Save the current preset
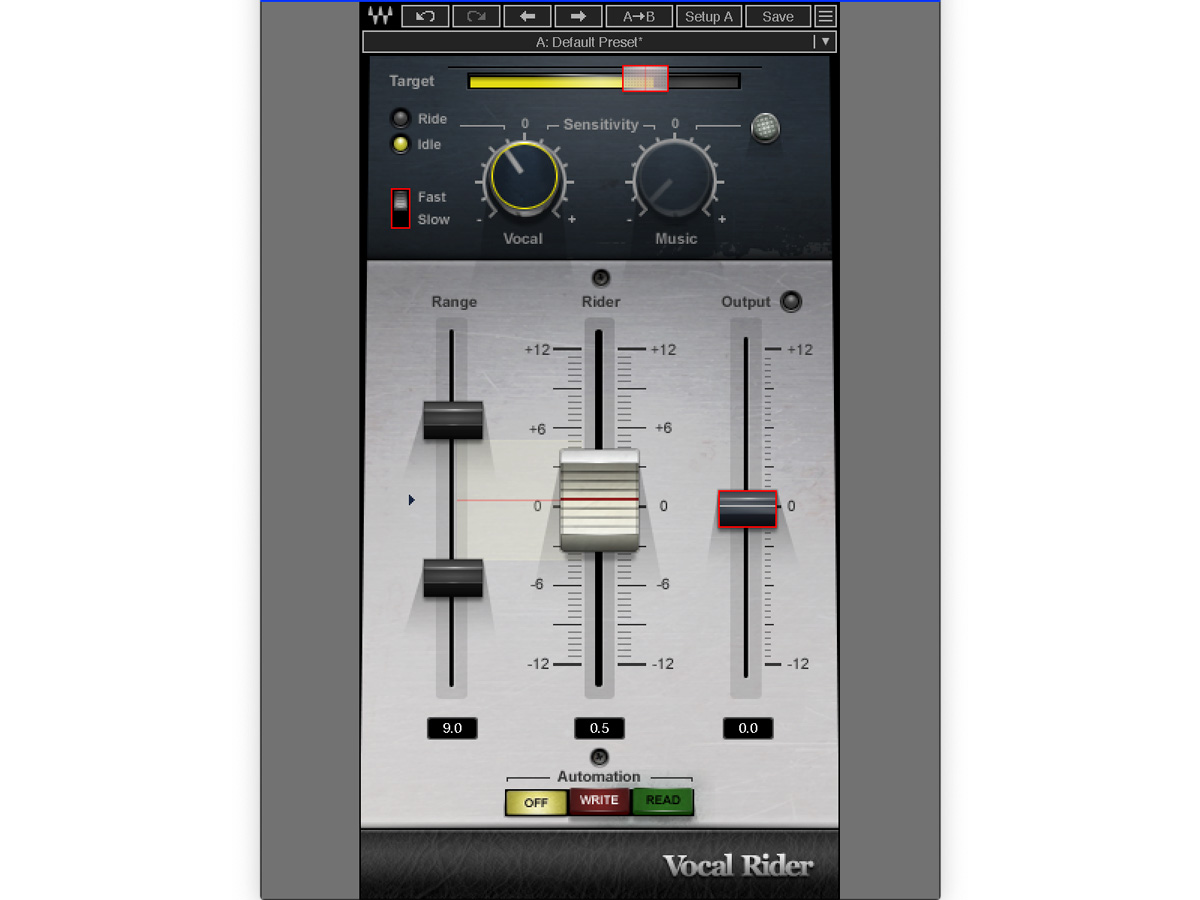1200x900 pixels. [778, 16]
